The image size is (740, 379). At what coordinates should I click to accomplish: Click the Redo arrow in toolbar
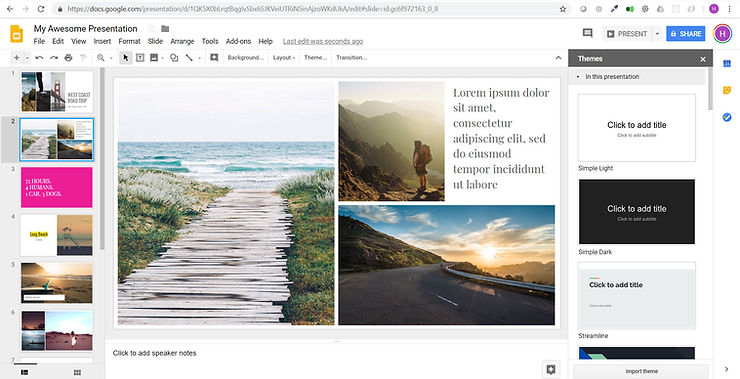coord(54,58)
